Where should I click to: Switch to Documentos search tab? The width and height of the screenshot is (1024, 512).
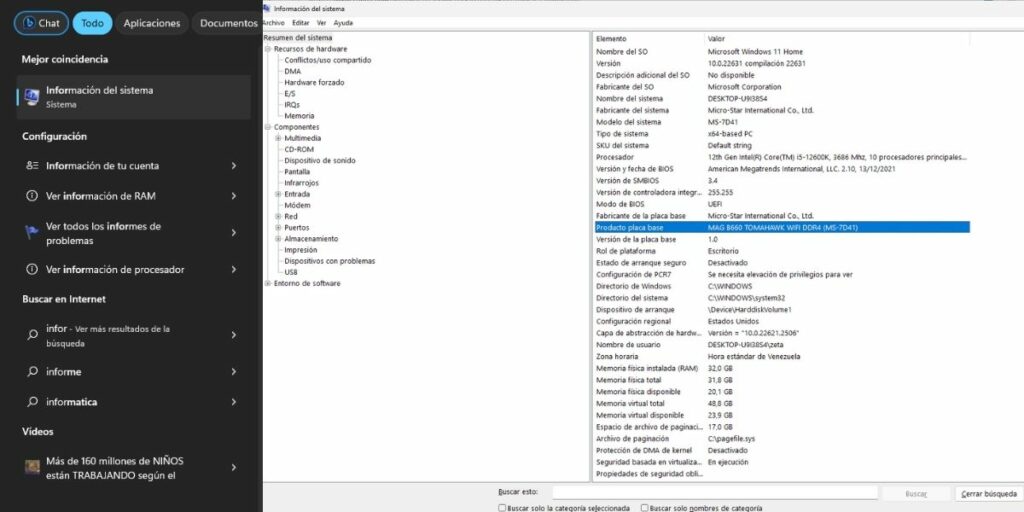227,23
